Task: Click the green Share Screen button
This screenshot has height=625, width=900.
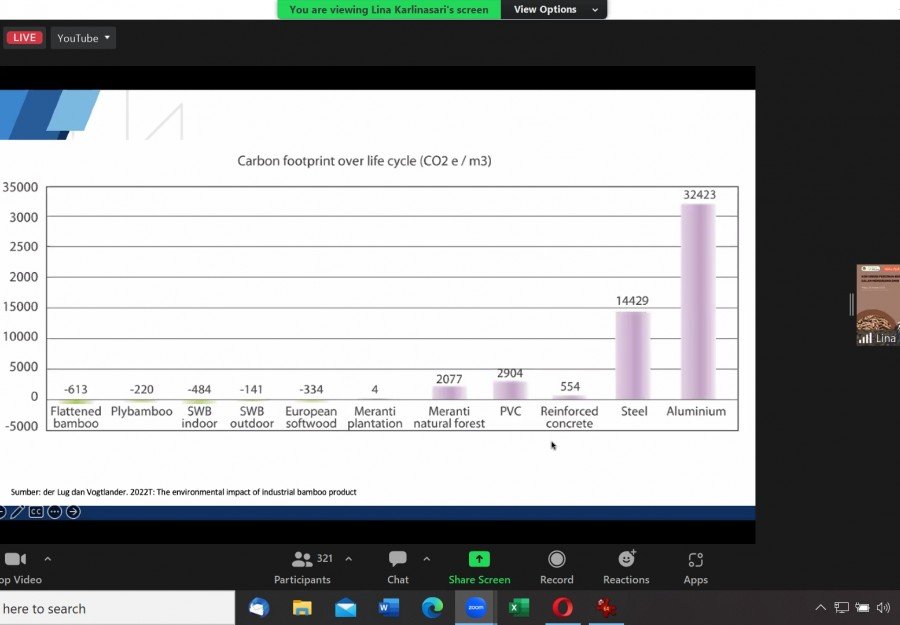Action: point(479,567)
